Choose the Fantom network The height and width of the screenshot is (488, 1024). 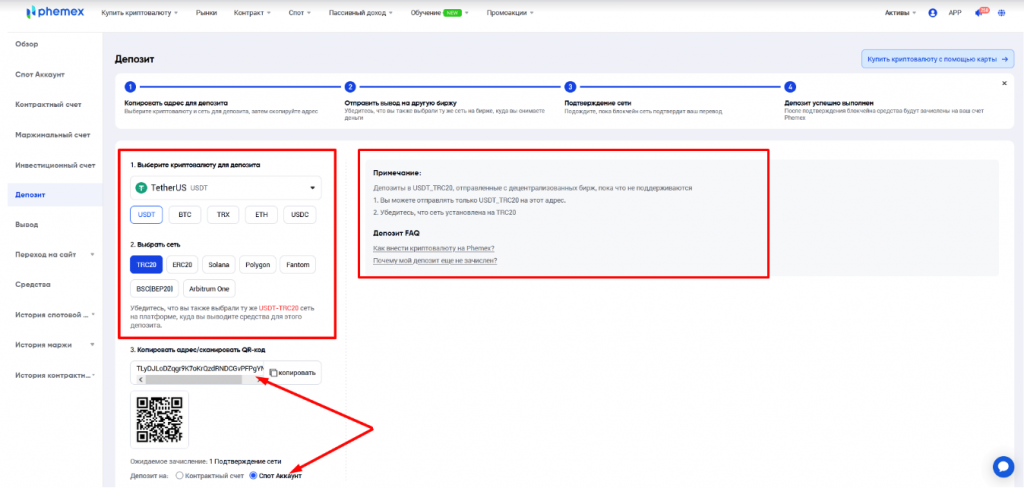click(x=298, y=265)
